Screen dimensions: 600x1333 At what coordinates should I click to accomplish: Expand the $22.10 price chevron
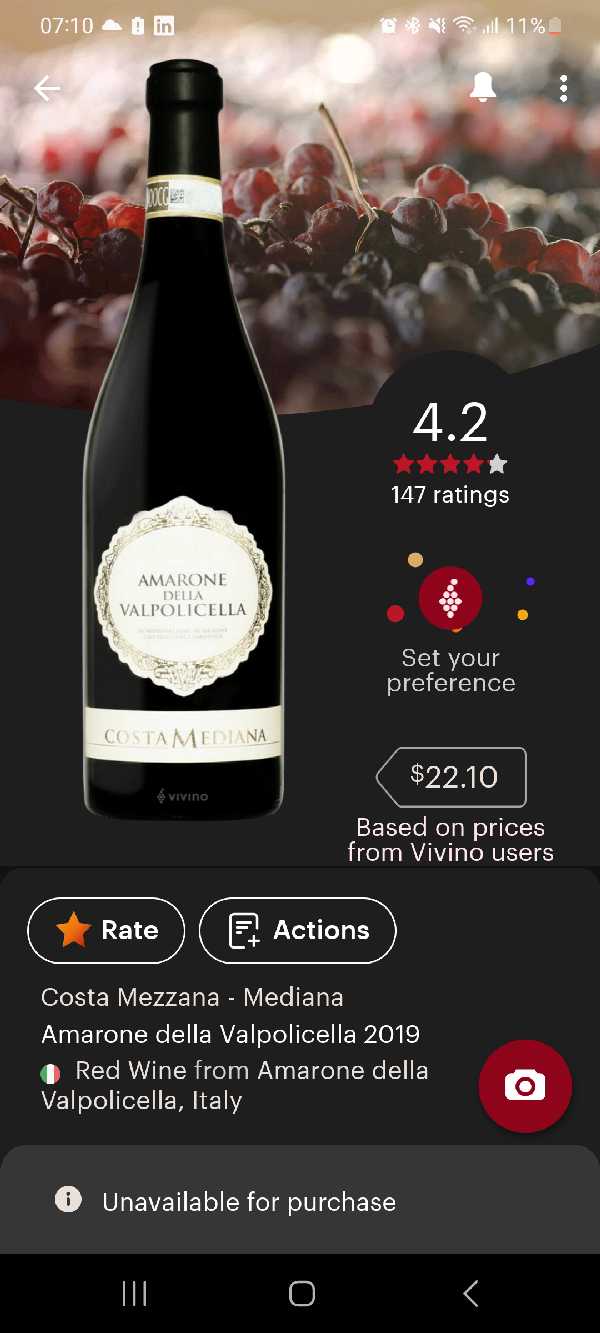(383, 777)
